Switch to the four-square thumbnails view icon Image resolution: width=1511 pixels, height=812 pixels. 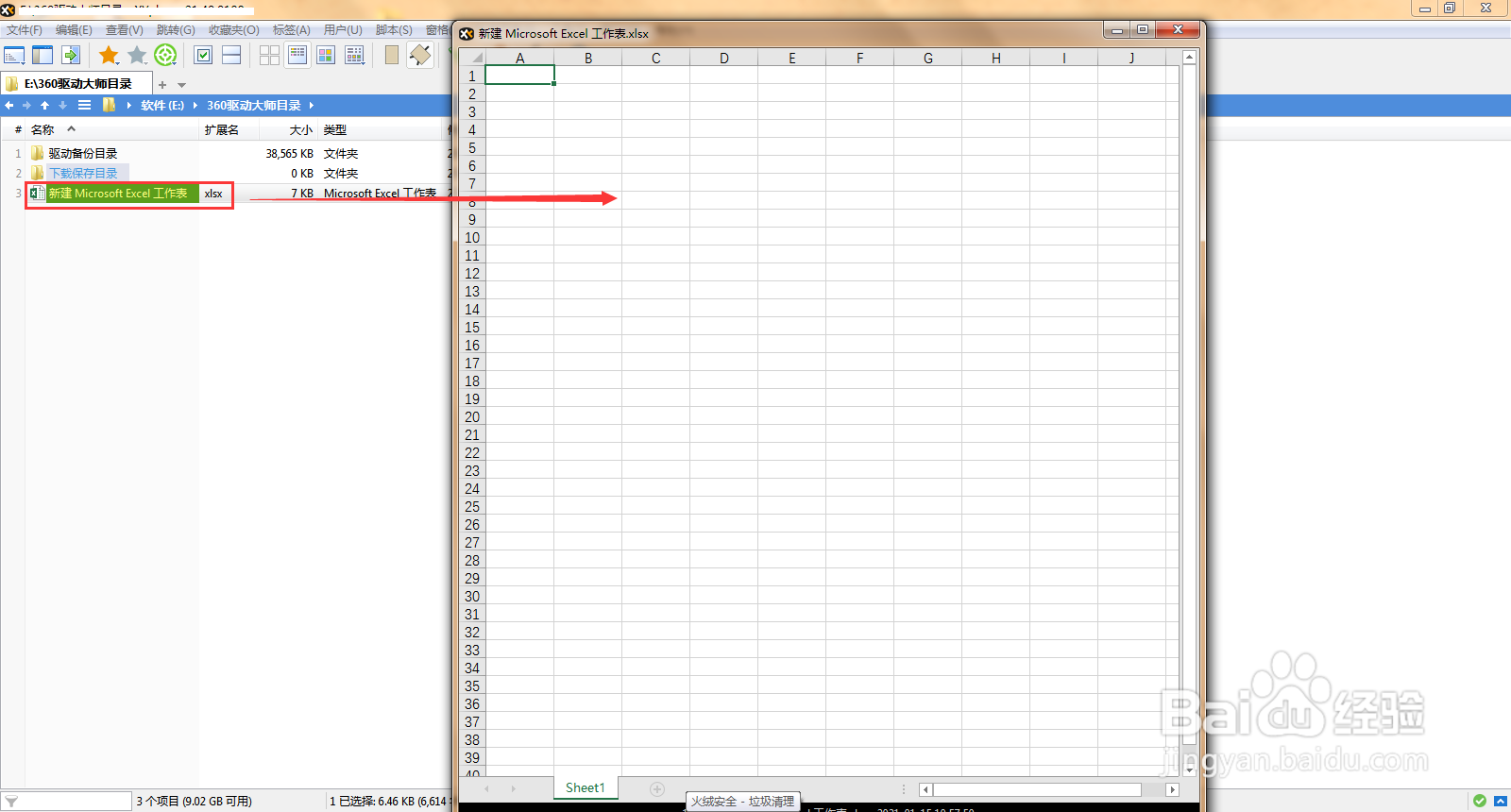[x=269, y=56]
